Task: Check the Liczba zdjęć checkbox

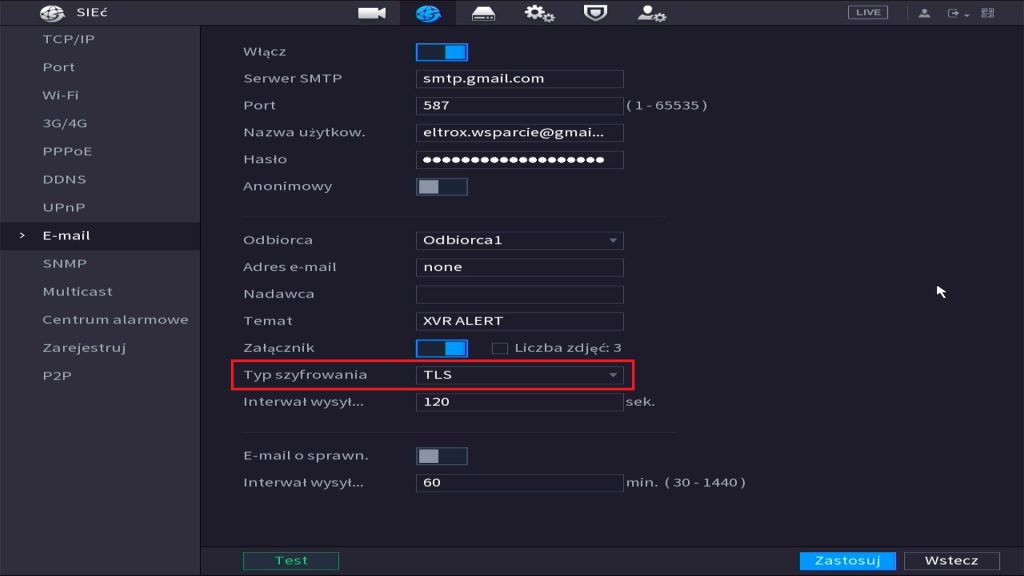Action: pyautogui.click(x=501, y=348)
